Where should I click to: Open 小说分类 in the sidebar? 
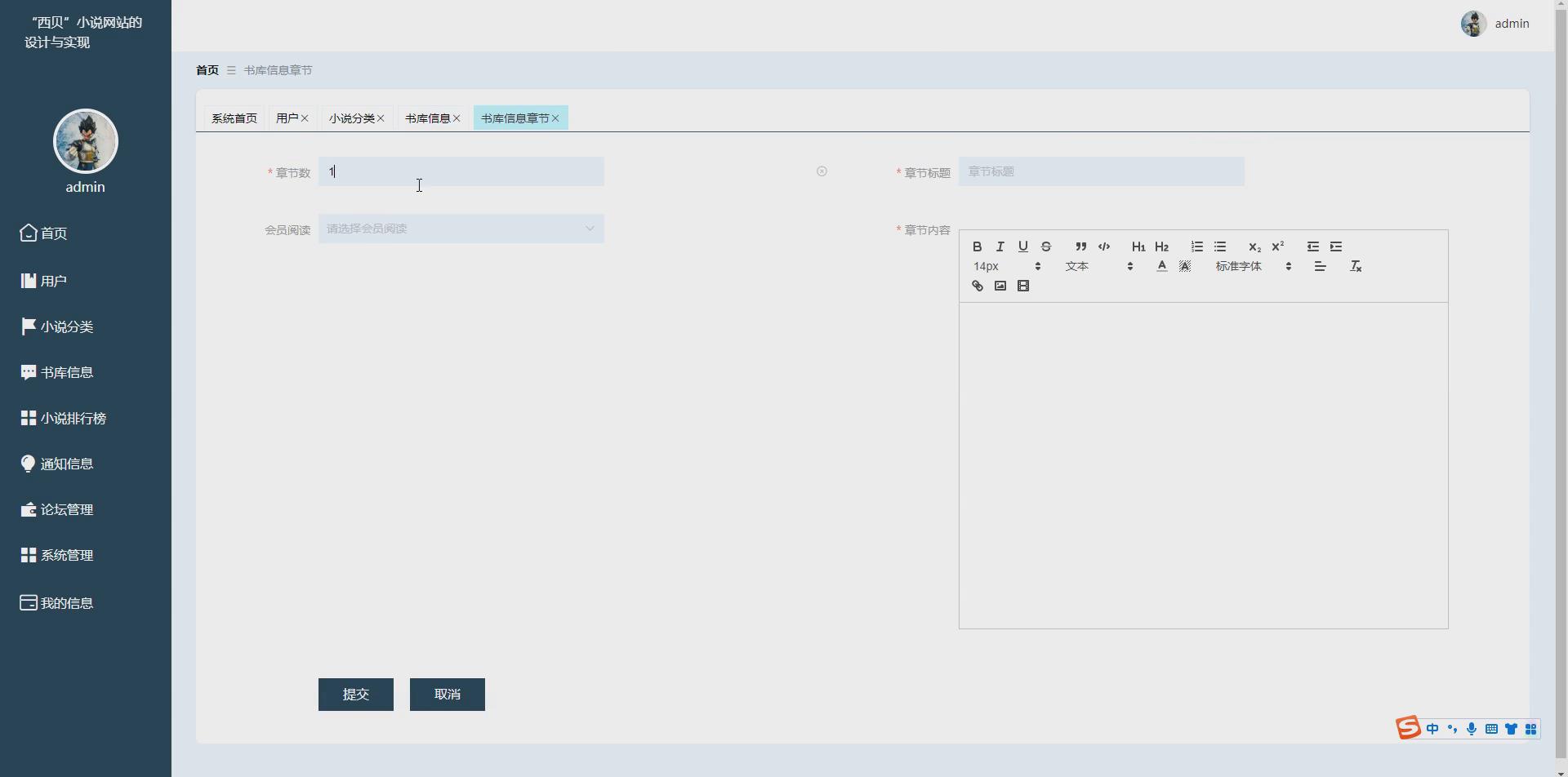[86, 326]
